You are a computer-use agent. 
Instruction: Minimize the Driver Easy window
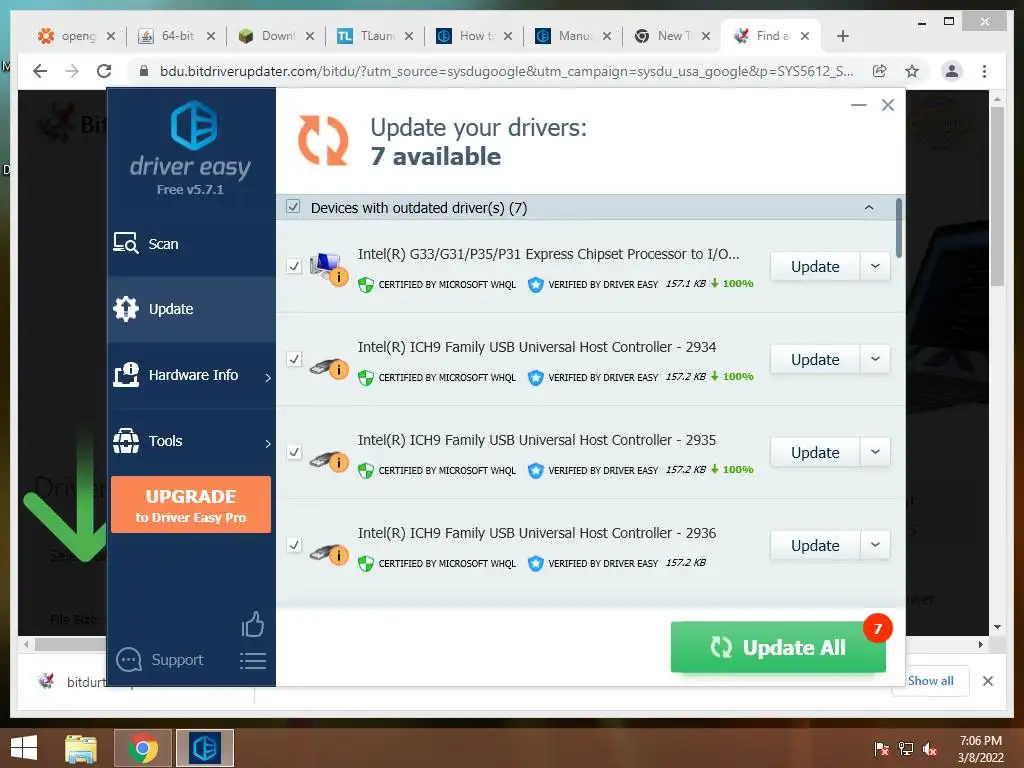click(859, 105)
